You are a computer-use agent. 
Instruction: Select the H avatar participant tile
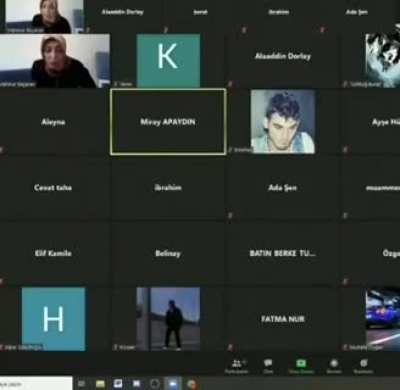53,319
